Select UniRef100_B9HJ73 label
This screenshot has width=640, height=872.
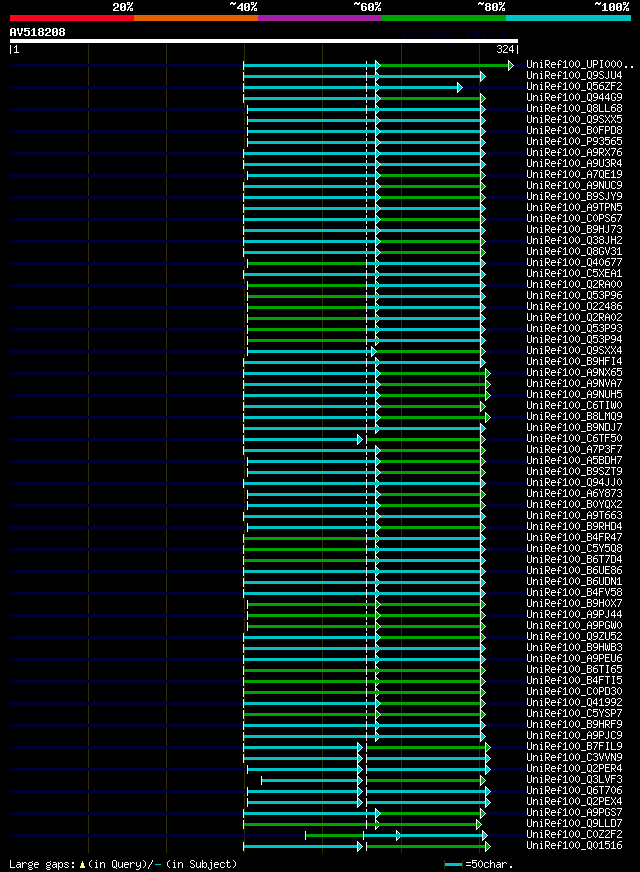(574, 230)
